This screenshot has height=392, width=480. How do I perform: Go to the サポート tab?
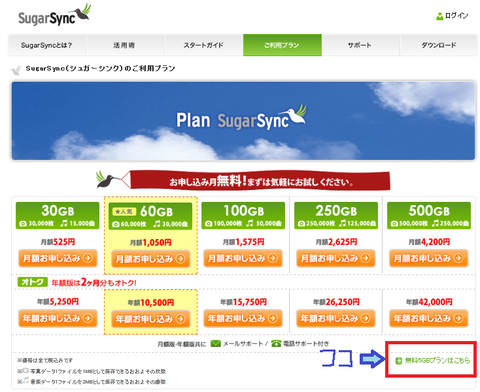(360, 45)
